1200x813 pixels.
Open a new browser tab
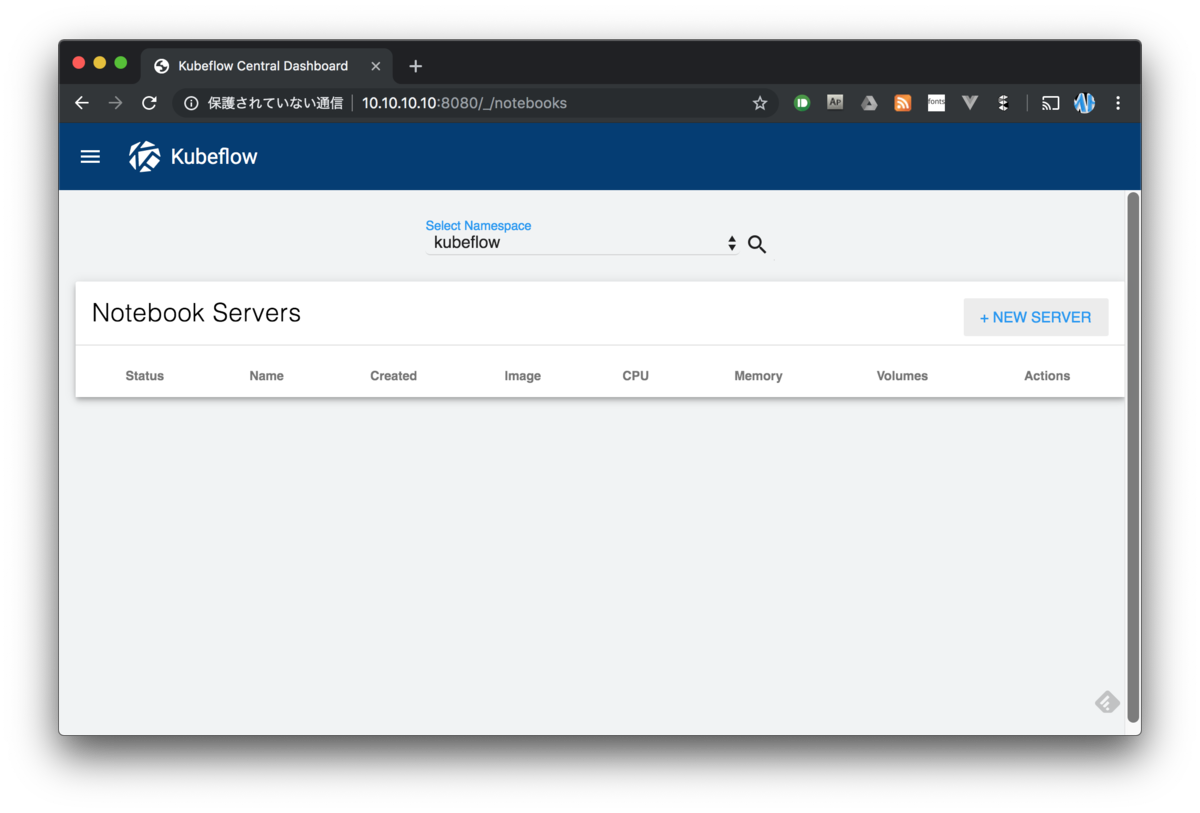(416, 66)
